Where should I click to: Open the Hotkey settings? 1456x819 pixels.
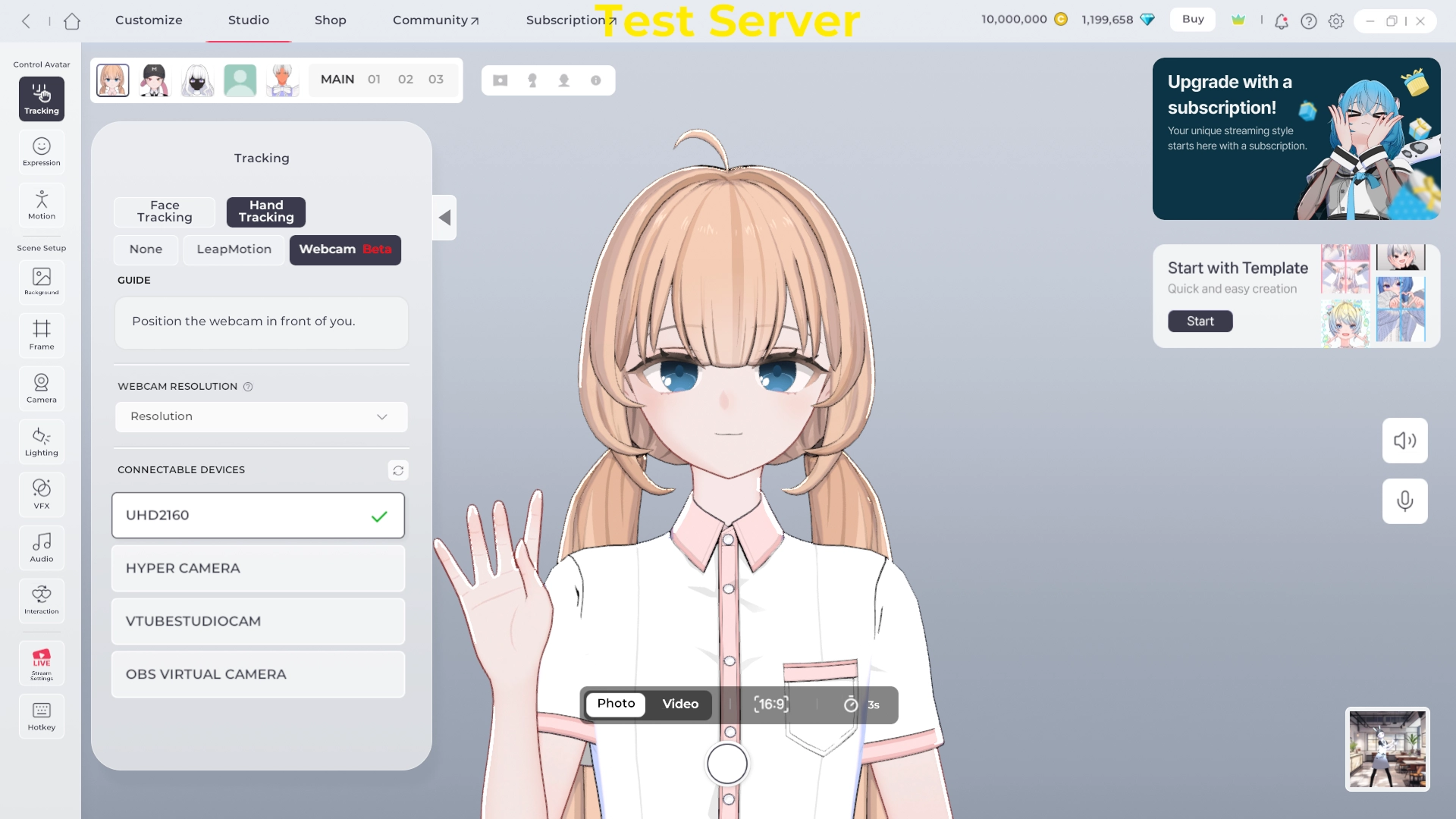[42, 717]
